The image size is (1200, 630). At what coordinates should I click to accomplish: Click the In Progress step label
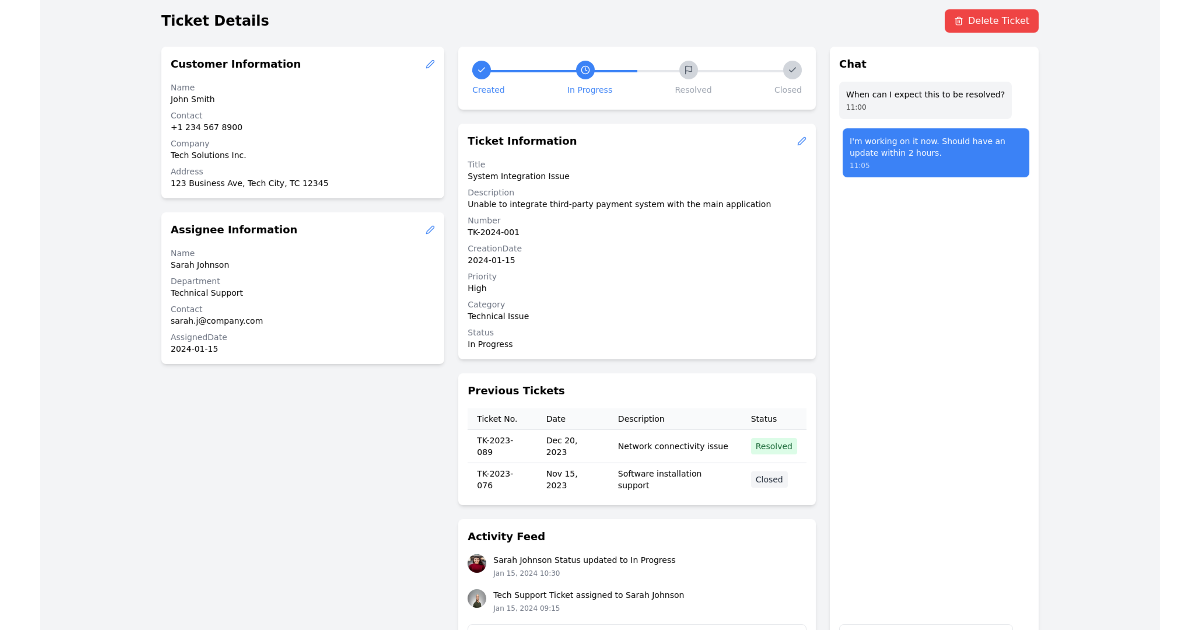coord(589,89)
